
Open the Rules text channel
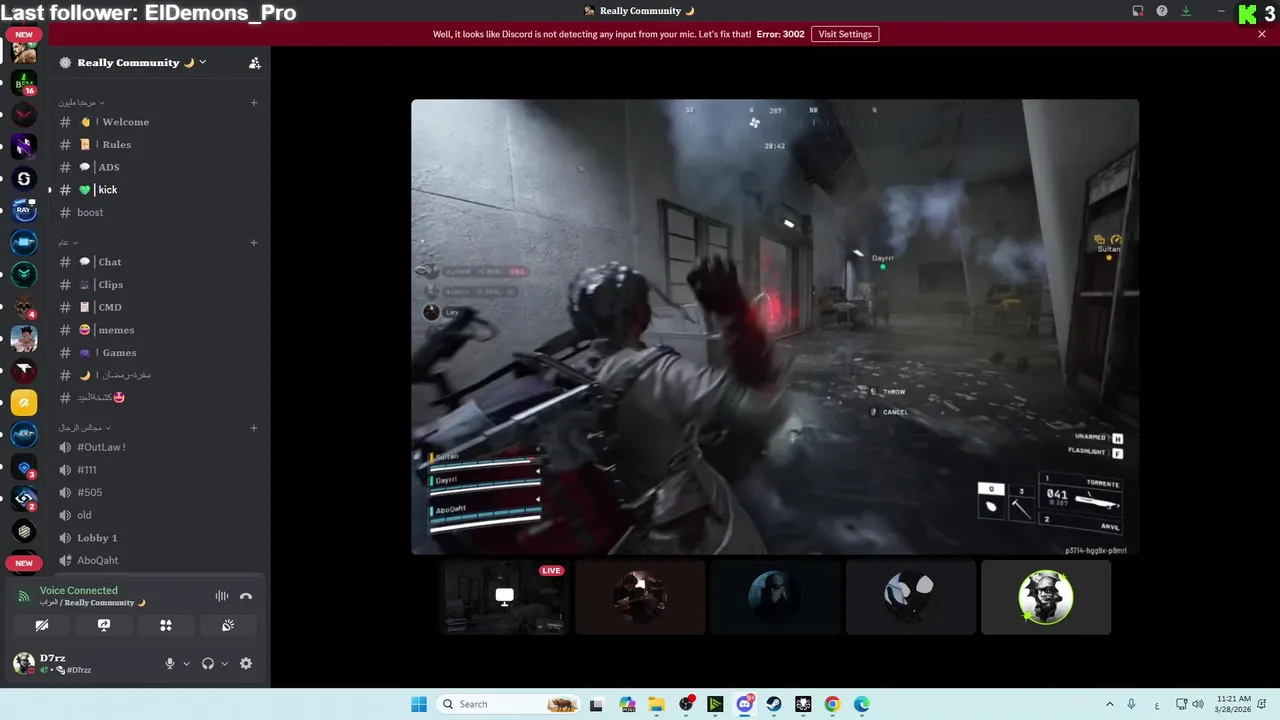click(158, 145)
